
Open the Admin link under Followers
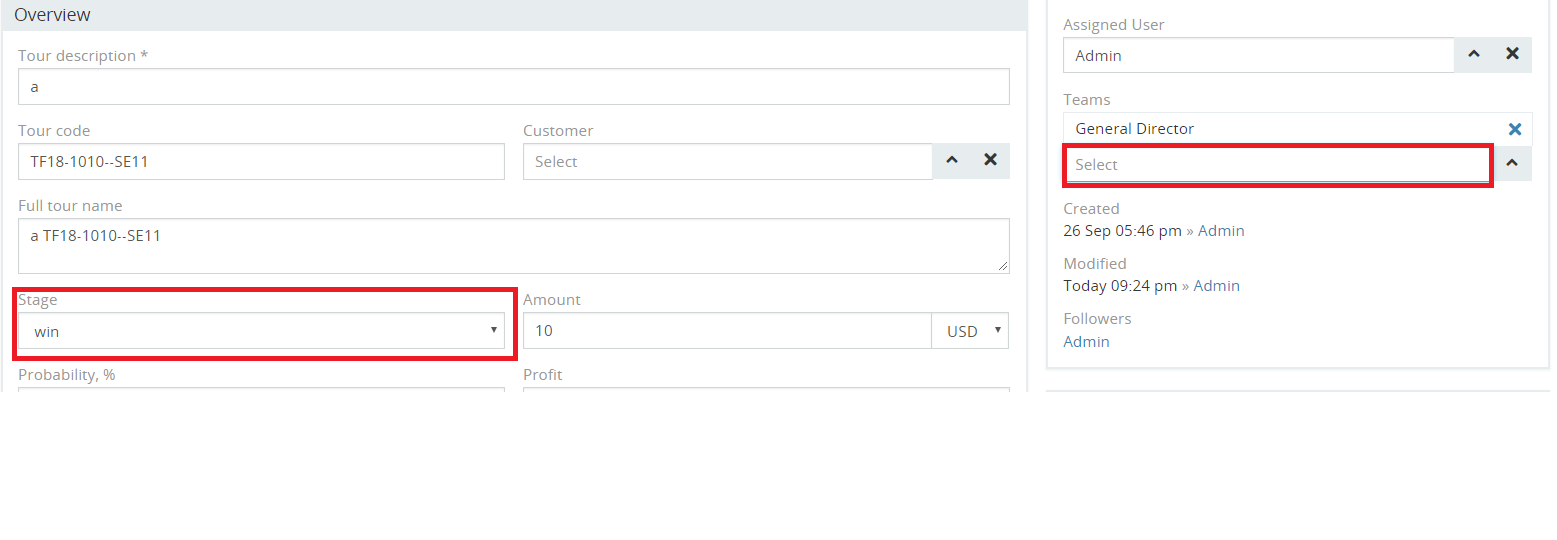click(1086, 342)
